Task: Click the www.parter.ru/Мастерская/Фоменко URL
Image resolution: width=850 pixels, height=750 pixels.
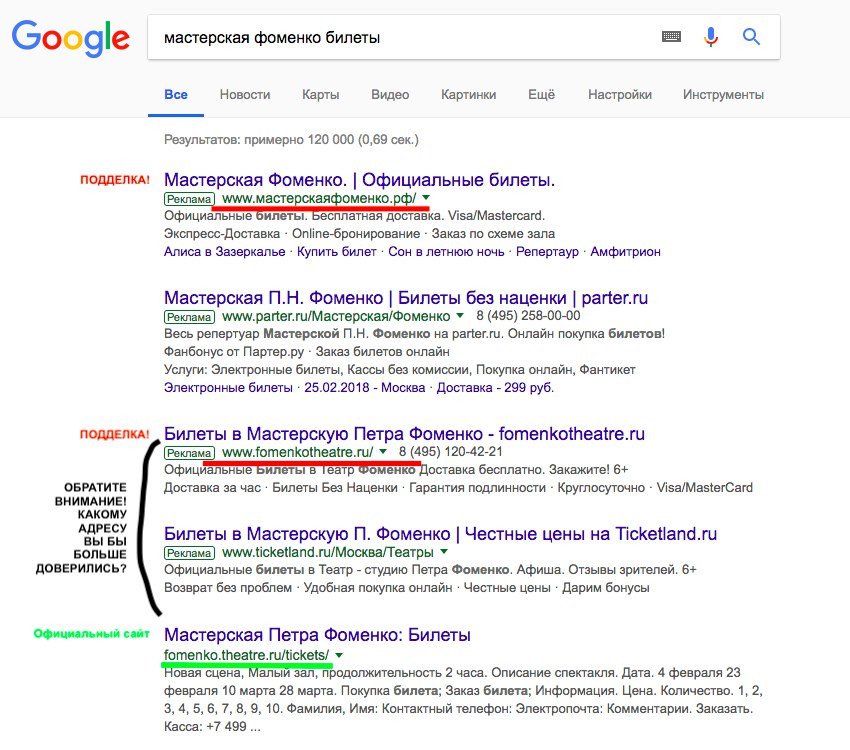Action: point(336,316)
